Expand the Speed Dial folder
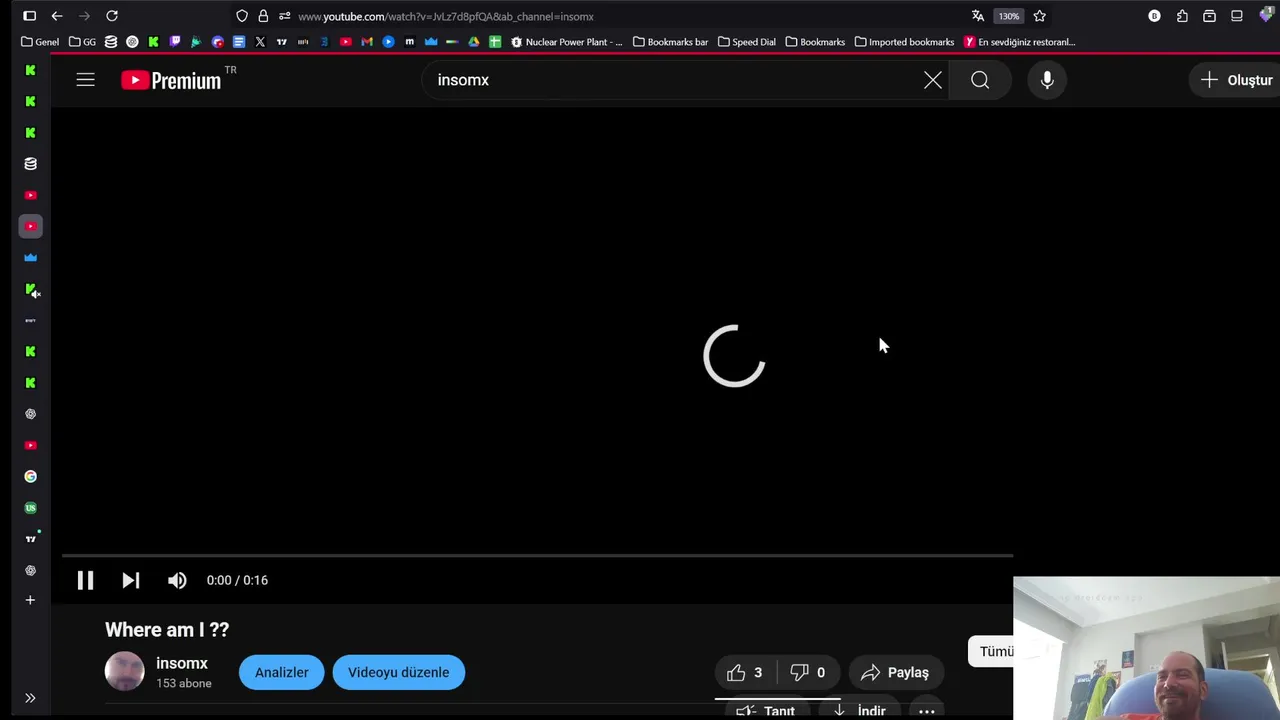This screenshot has width=1280, height=720. [747, 42]
